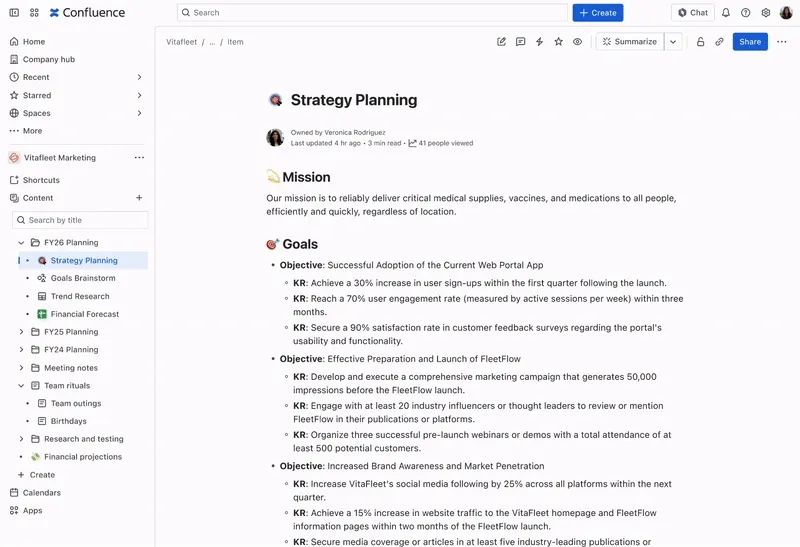Open the page comments icon

click(520, 42)
